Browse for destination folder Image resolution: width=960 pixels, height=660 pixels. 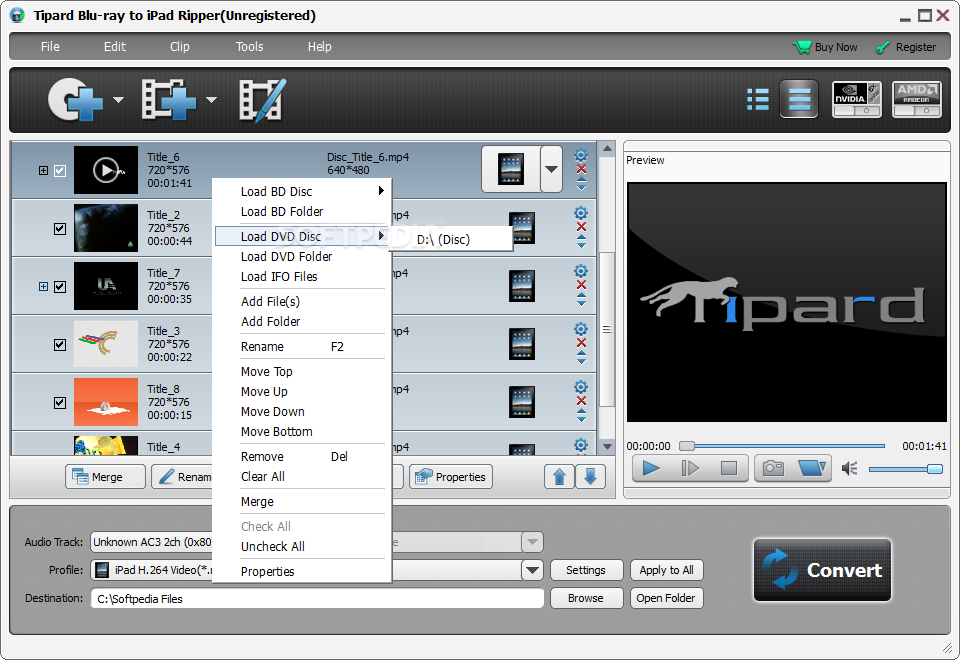pyautogui.click(x=586, y=598)
